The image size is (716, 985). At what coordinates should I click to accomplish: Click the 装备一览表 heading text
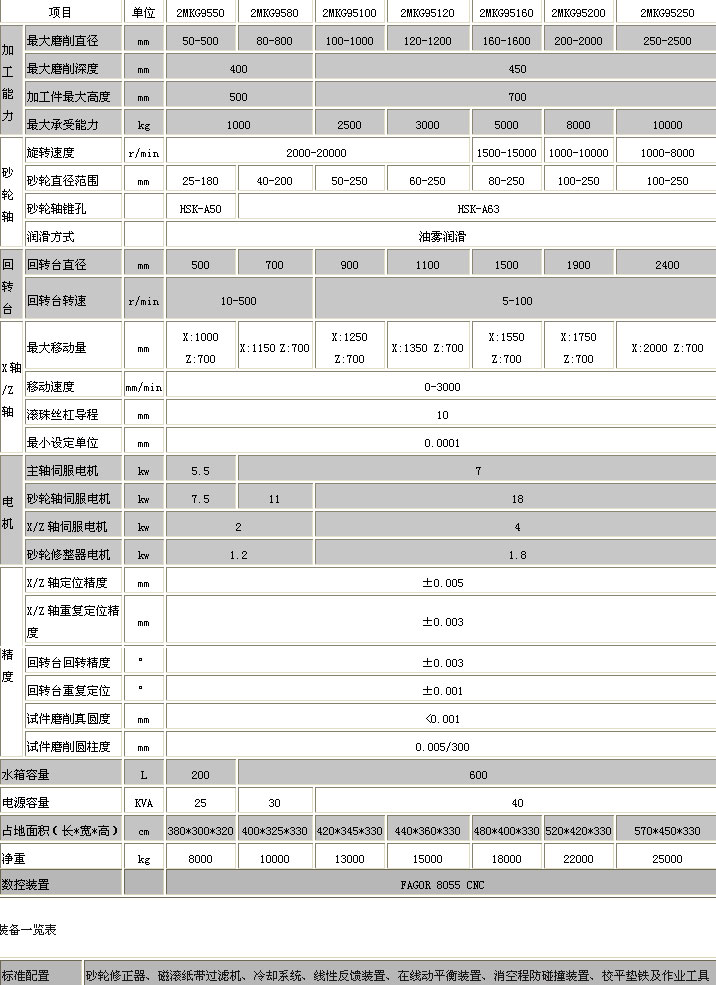click(28, 930)
